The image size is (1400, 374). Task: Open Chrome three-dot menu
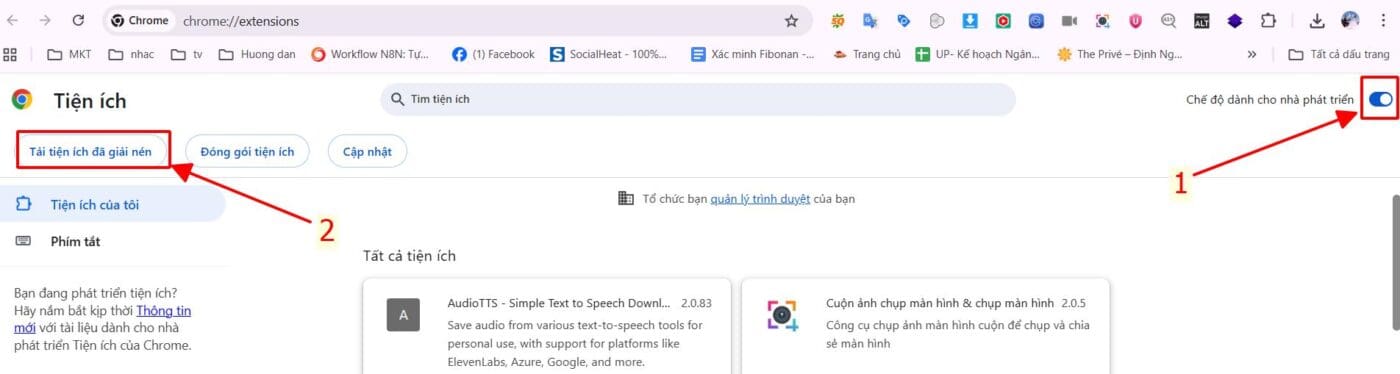(1384, 20)
